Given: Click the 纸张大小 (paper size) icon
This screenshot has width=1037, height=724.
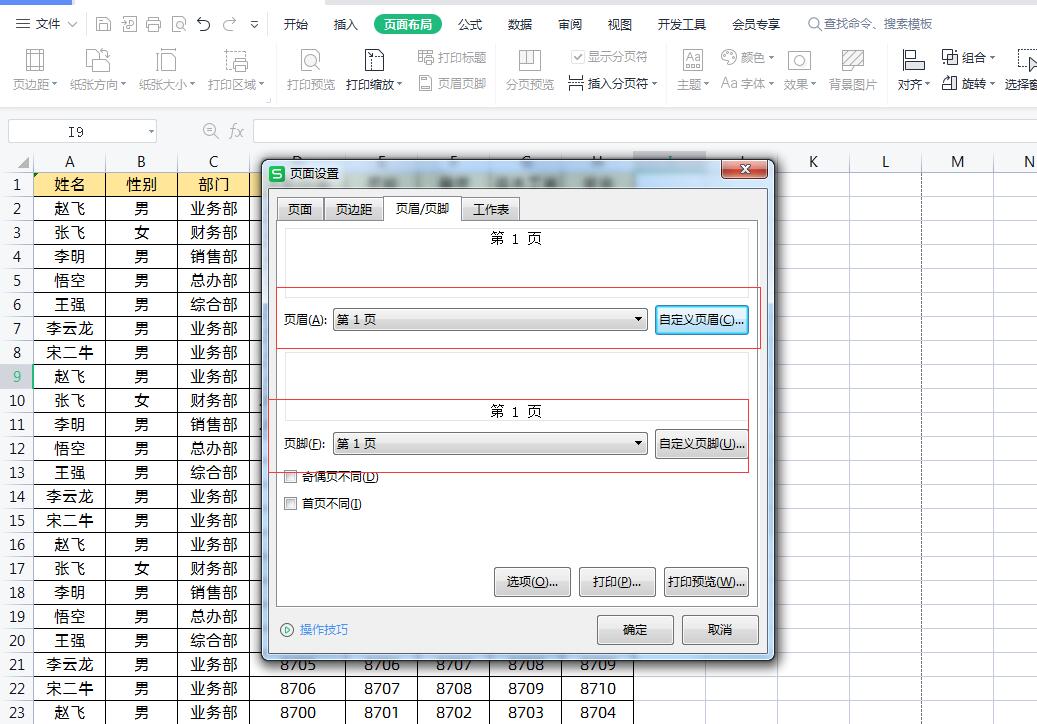Looking at the screenshot, I should point(166,70).
